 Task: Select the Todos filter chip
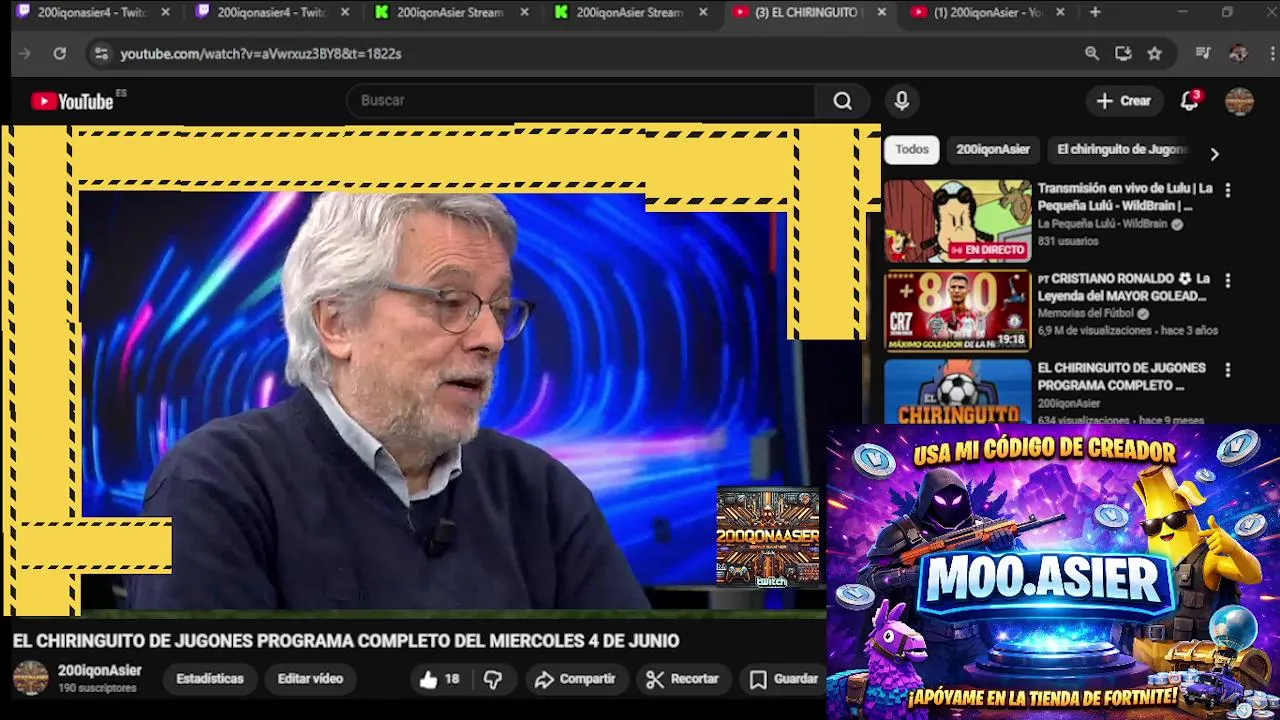click(911, 150)
